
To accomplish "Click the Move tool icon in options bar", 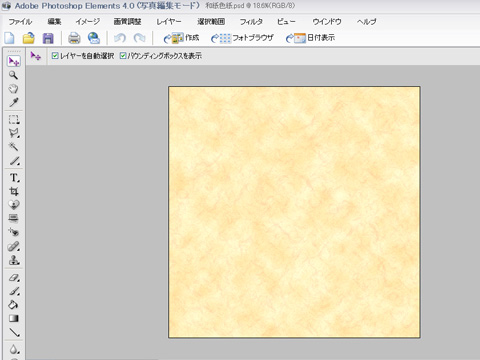I will (35, 56).
